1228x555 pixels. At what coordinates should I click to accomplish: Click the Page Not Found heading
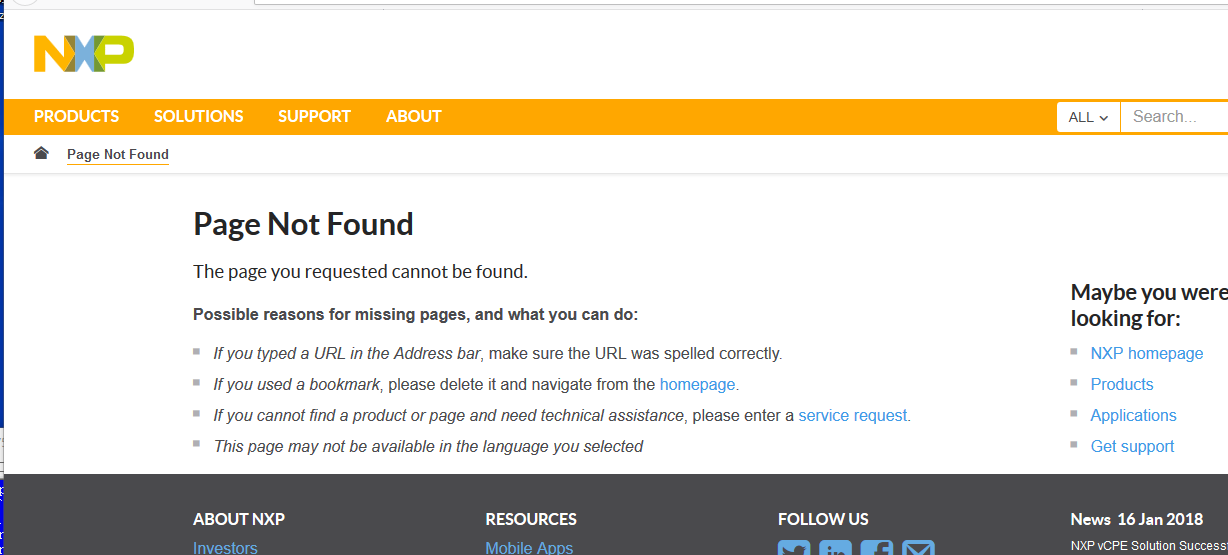pos(303,224)
